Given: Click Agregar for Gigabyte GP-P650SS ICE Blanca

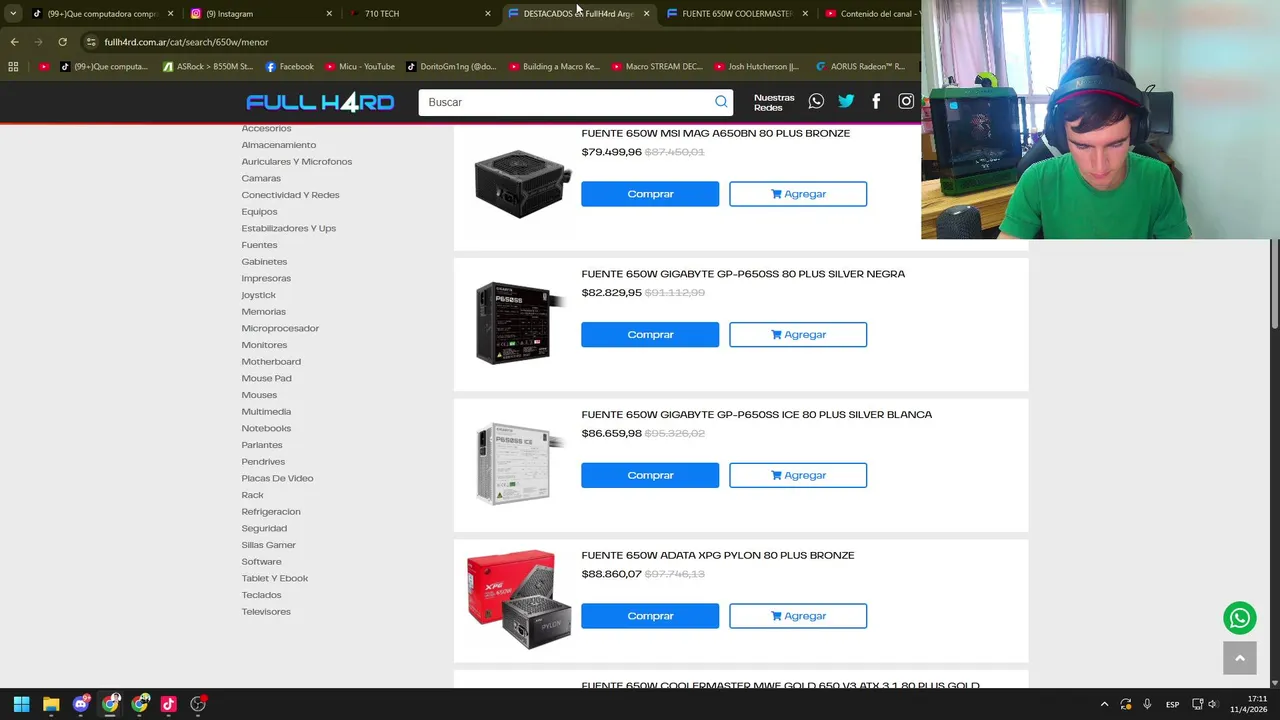Looking at the screenshot, I should coord(798,475).
